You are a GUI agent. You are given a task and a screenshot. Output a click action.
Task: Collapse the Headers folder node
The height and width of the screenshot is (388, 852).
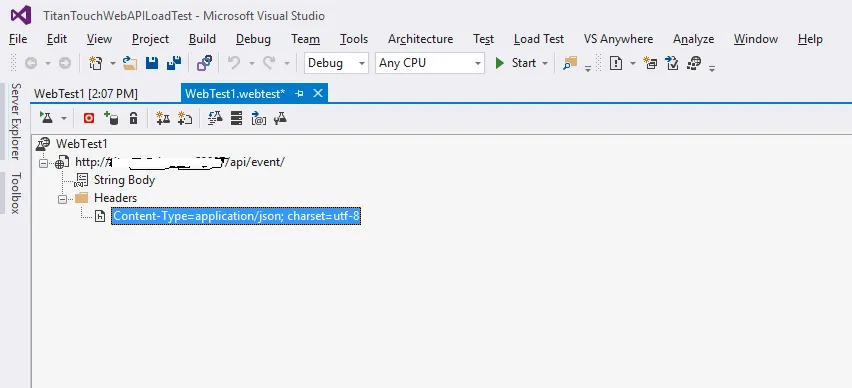pyautogui.click(x=62, y=199)
